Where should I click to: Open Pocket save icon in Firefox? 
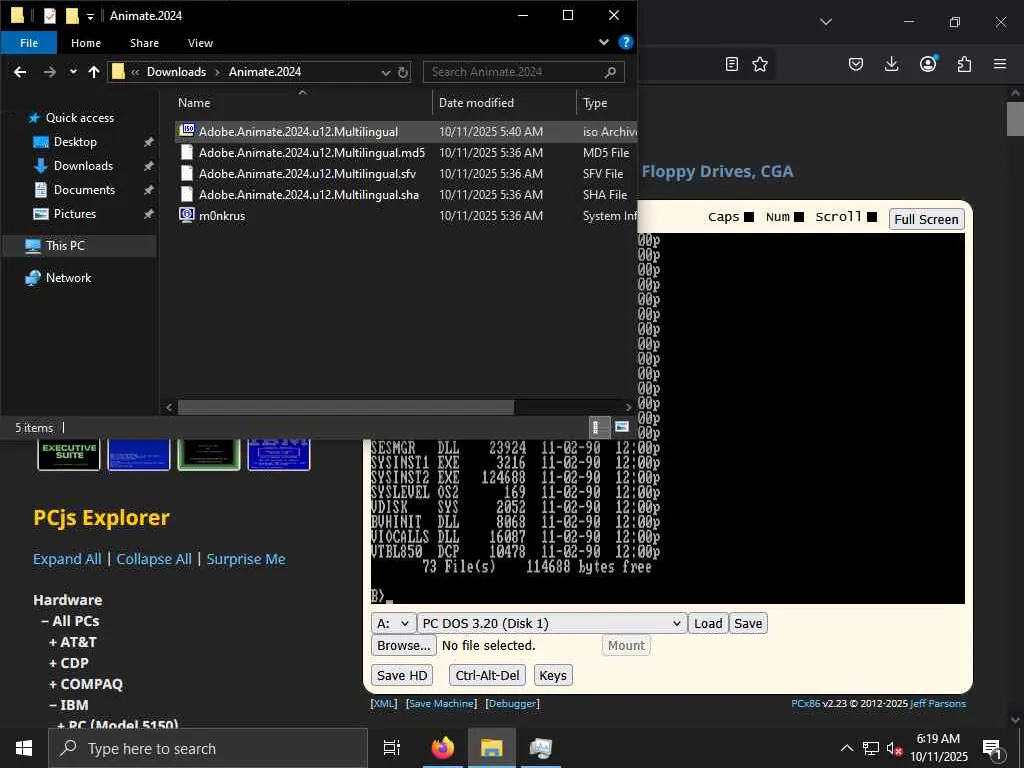point(856,64)
